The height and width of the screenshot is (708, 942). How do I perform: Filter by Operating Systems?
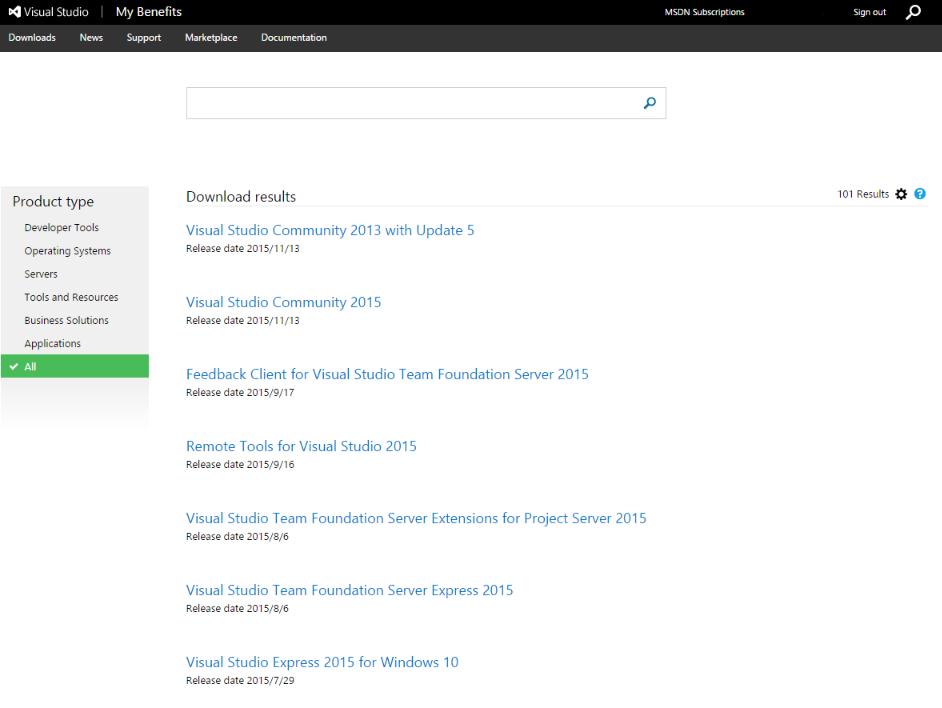(67, 251)
